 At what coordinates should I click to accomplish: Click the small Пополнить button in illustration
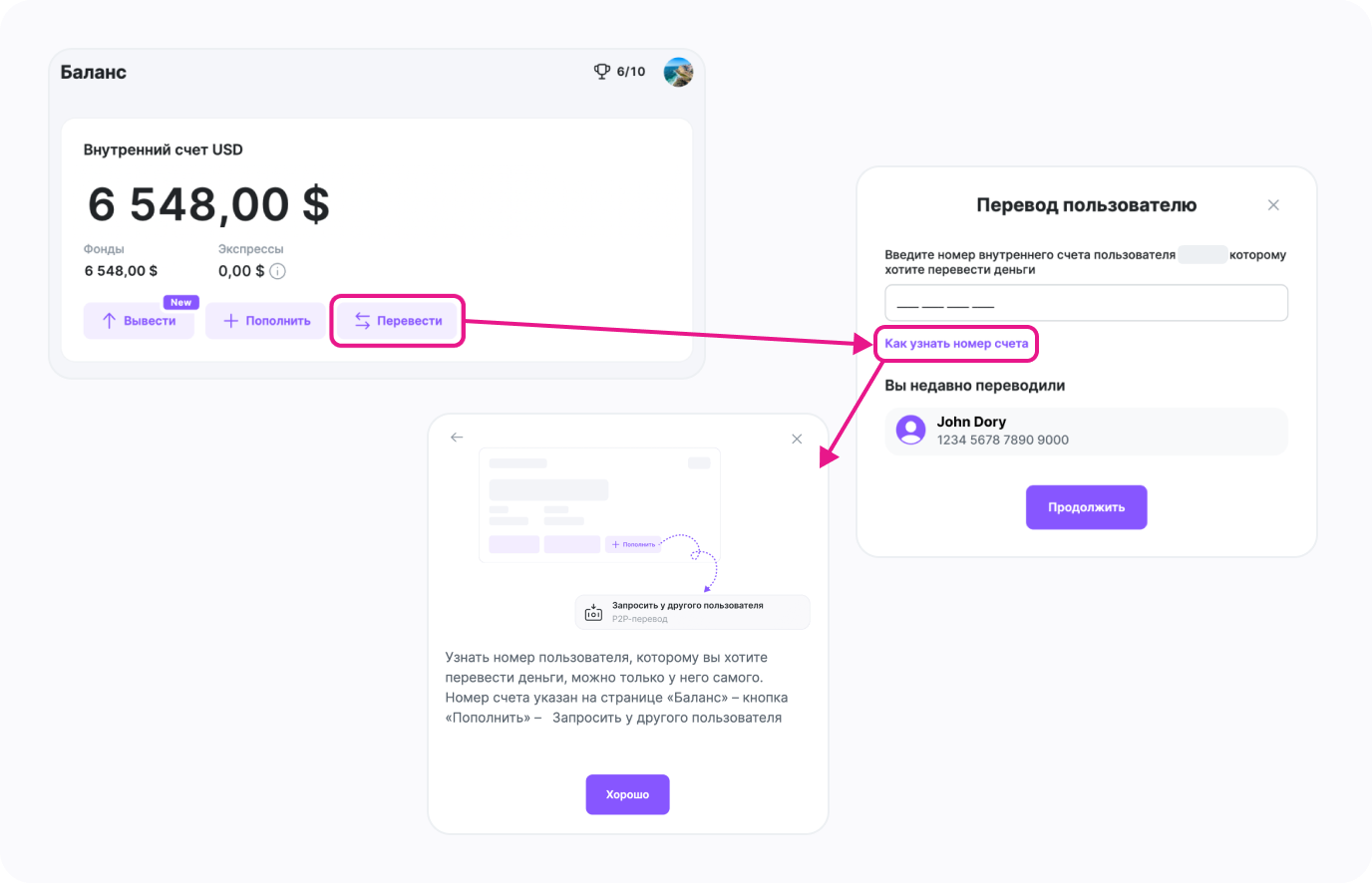click(x=633, y=544)
